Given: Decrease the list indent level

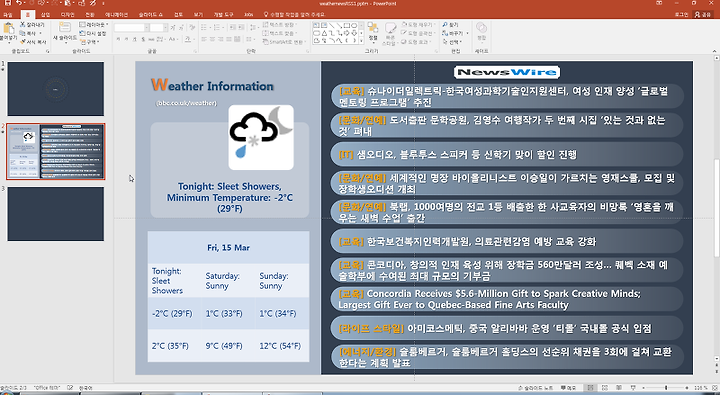Looking at the screenshot, I should [x=232, y=28].
